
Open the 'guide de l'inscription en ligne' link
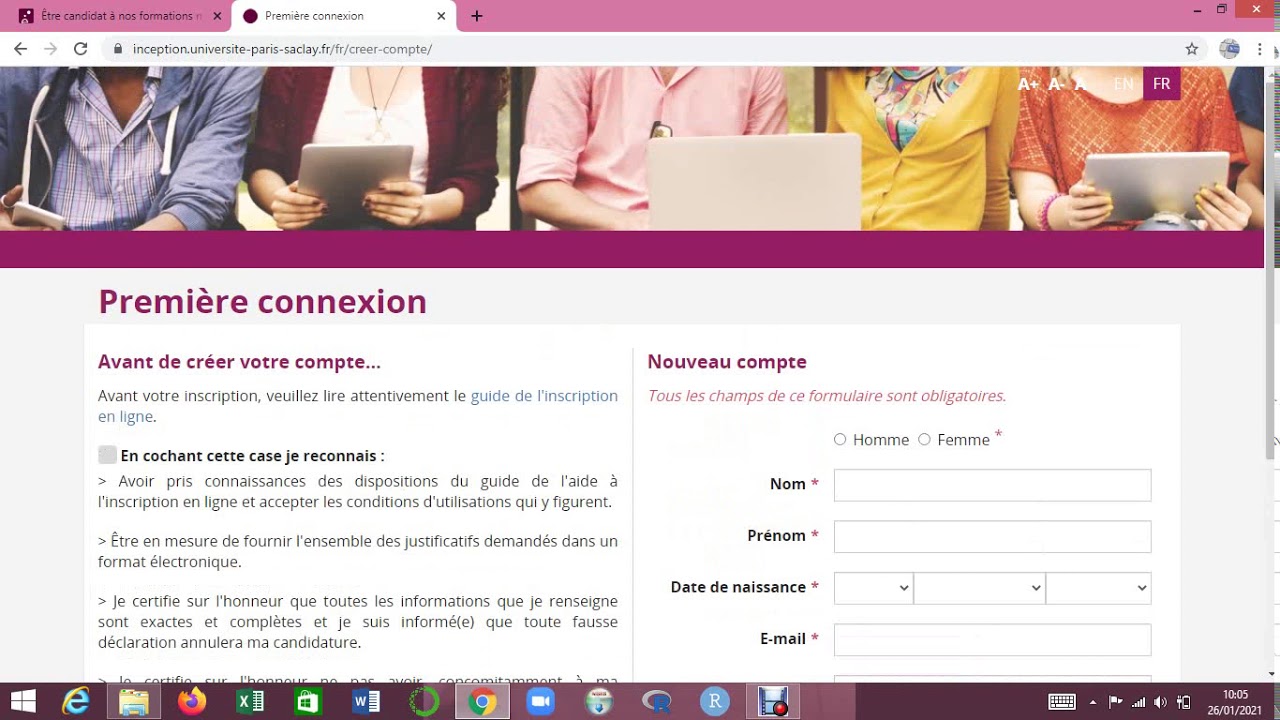544,395
